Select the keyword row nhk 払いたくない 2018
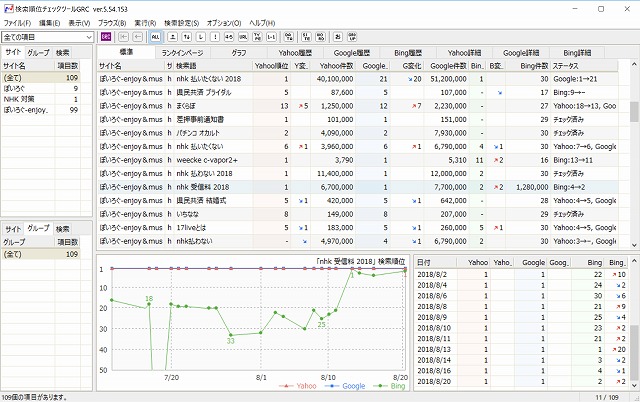The image size is (640, 402). (x=358, y=79)
